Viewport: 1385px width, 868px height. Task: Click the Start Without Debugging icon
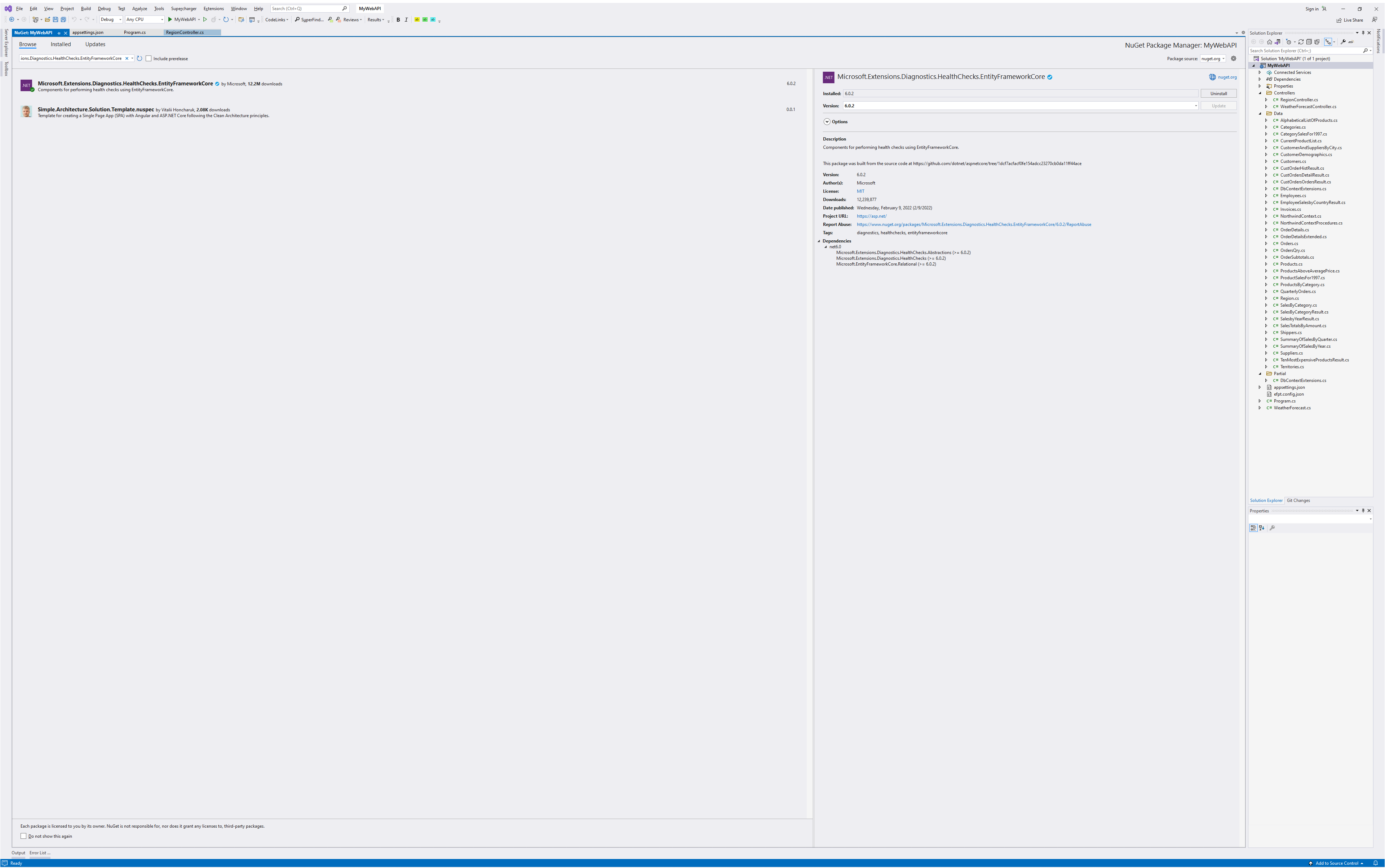click(205, 19)
